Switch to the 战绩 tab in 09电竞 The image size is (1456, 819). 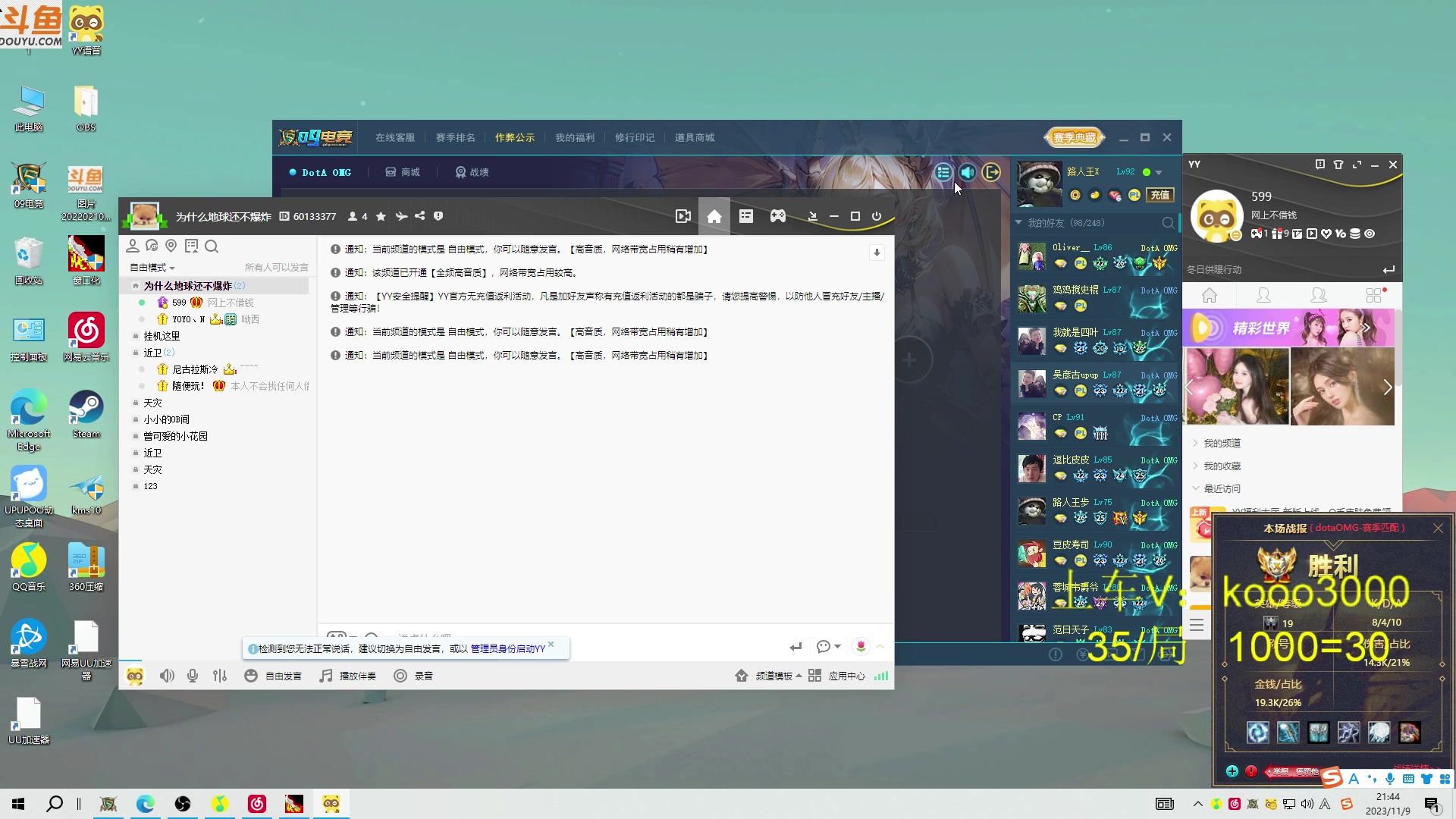(472, 173)
